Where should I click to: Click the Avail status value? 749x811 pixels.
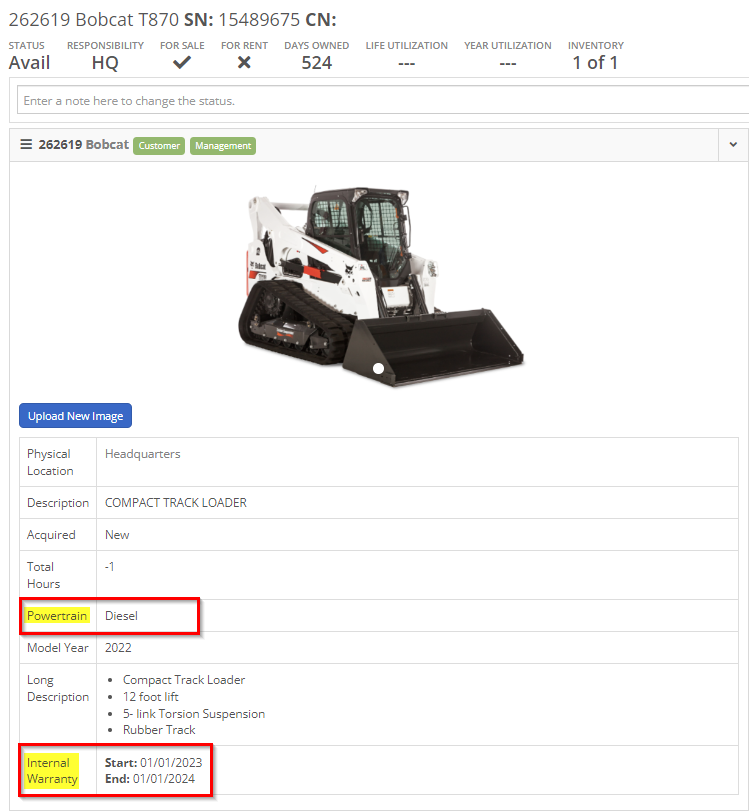(x=29, y=63)
